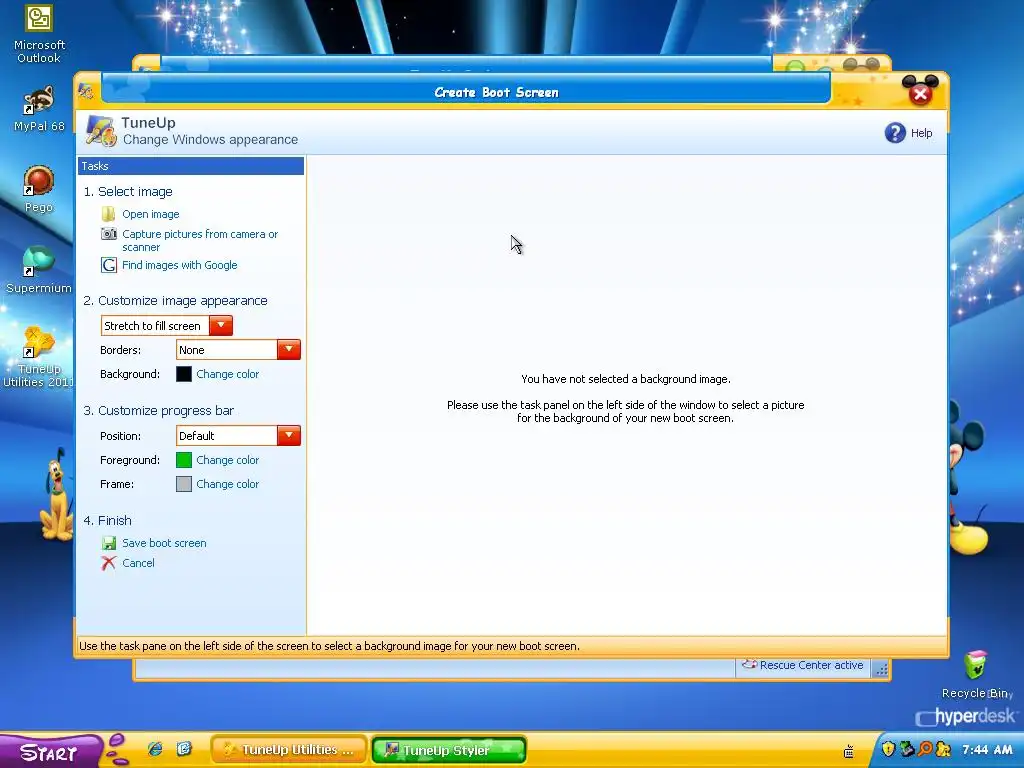Click the Save boot screen link
Screen dimensions: 1024x768
[164, 543]
